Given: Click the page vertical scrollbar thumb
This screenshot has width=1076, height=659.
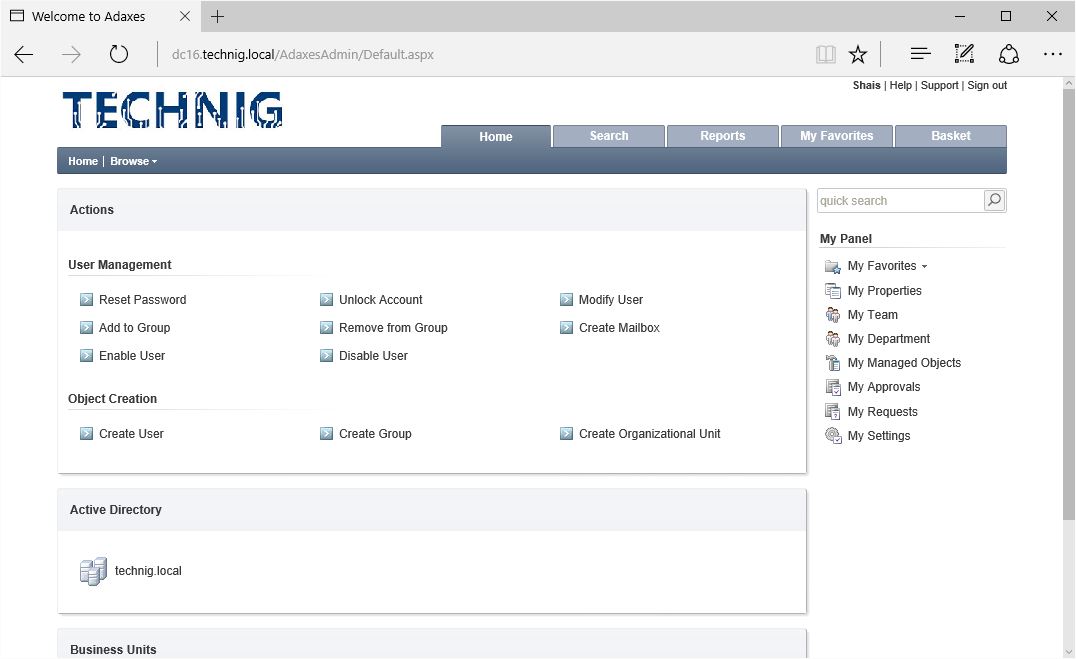Looking at the screenshot, I should click(x=1068, y=303).
